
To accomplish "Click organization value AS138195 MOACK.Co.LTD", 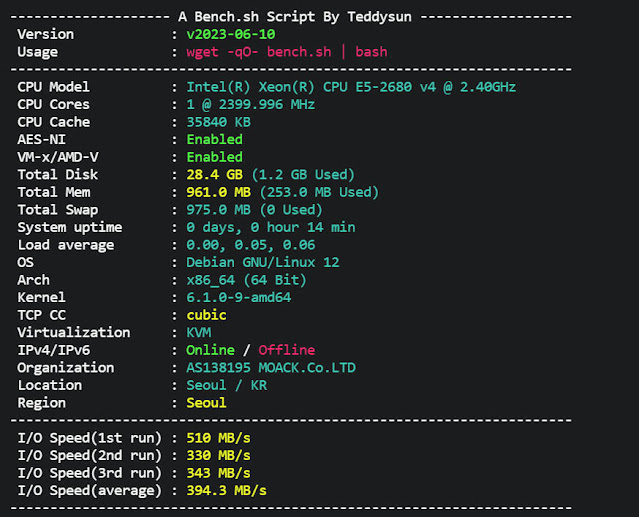I will click(271, 368).
